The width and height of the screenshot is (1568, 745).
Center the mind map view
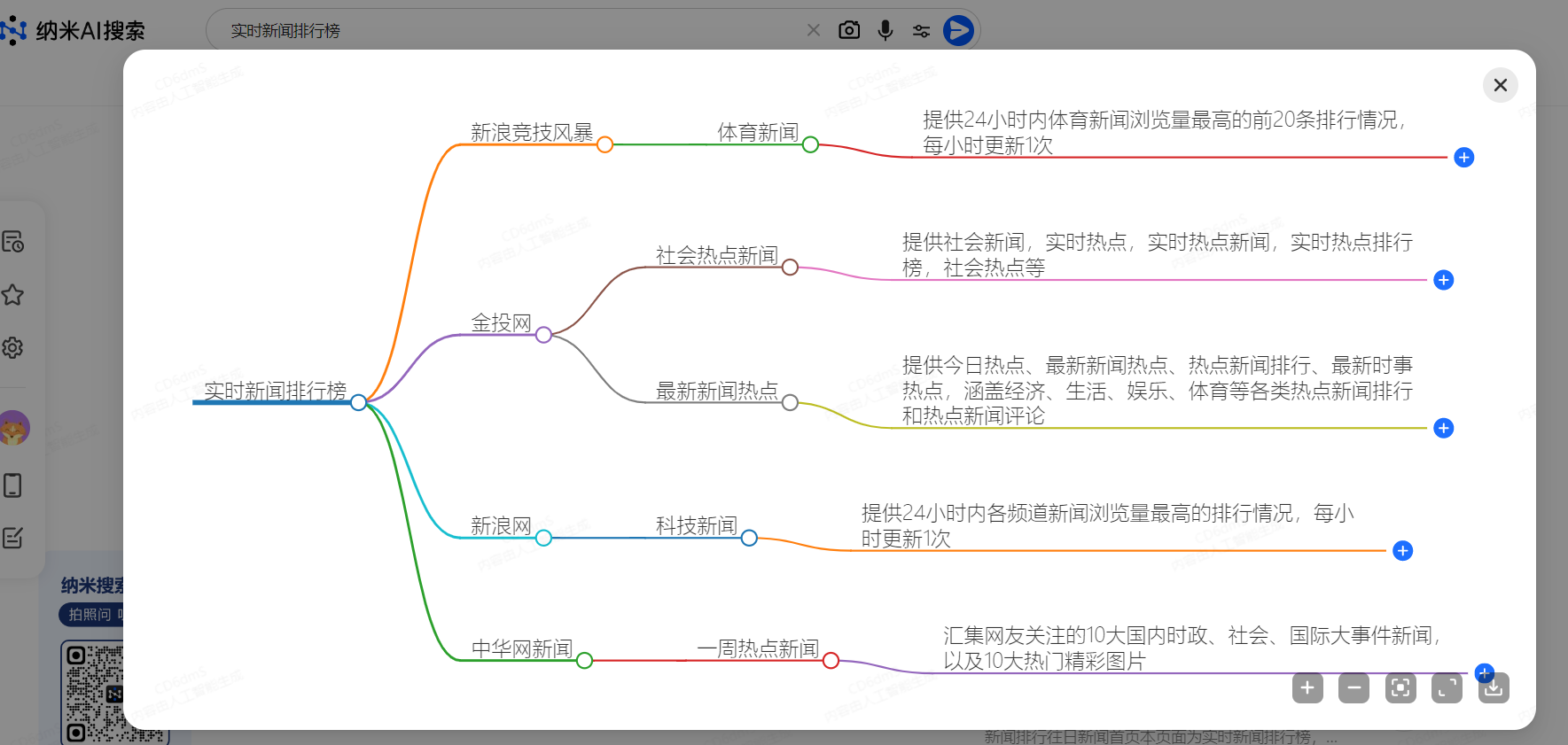[1400, 687]
